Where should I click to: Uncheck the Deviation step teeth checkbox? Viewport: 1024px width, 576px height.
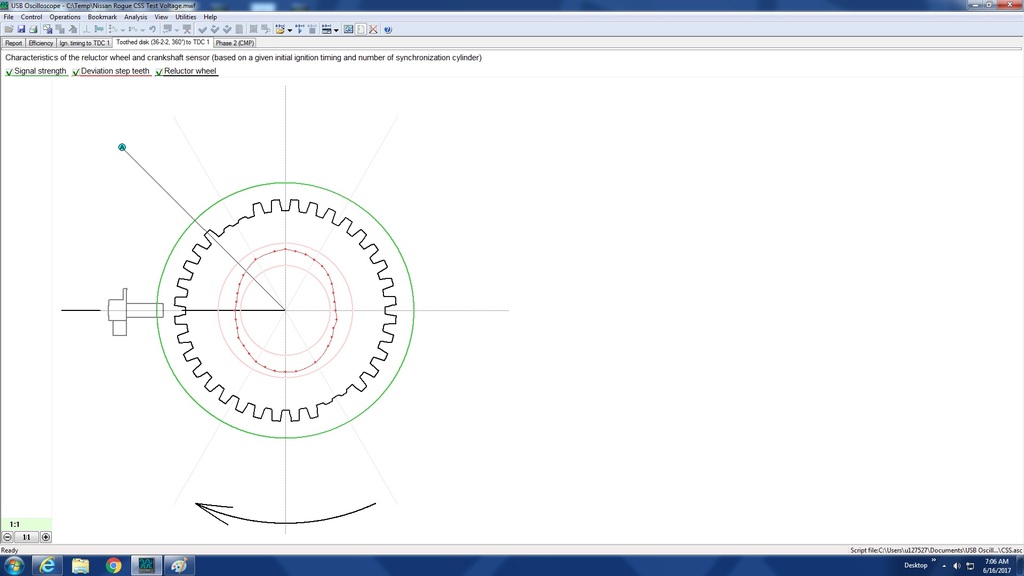[76, 72]
